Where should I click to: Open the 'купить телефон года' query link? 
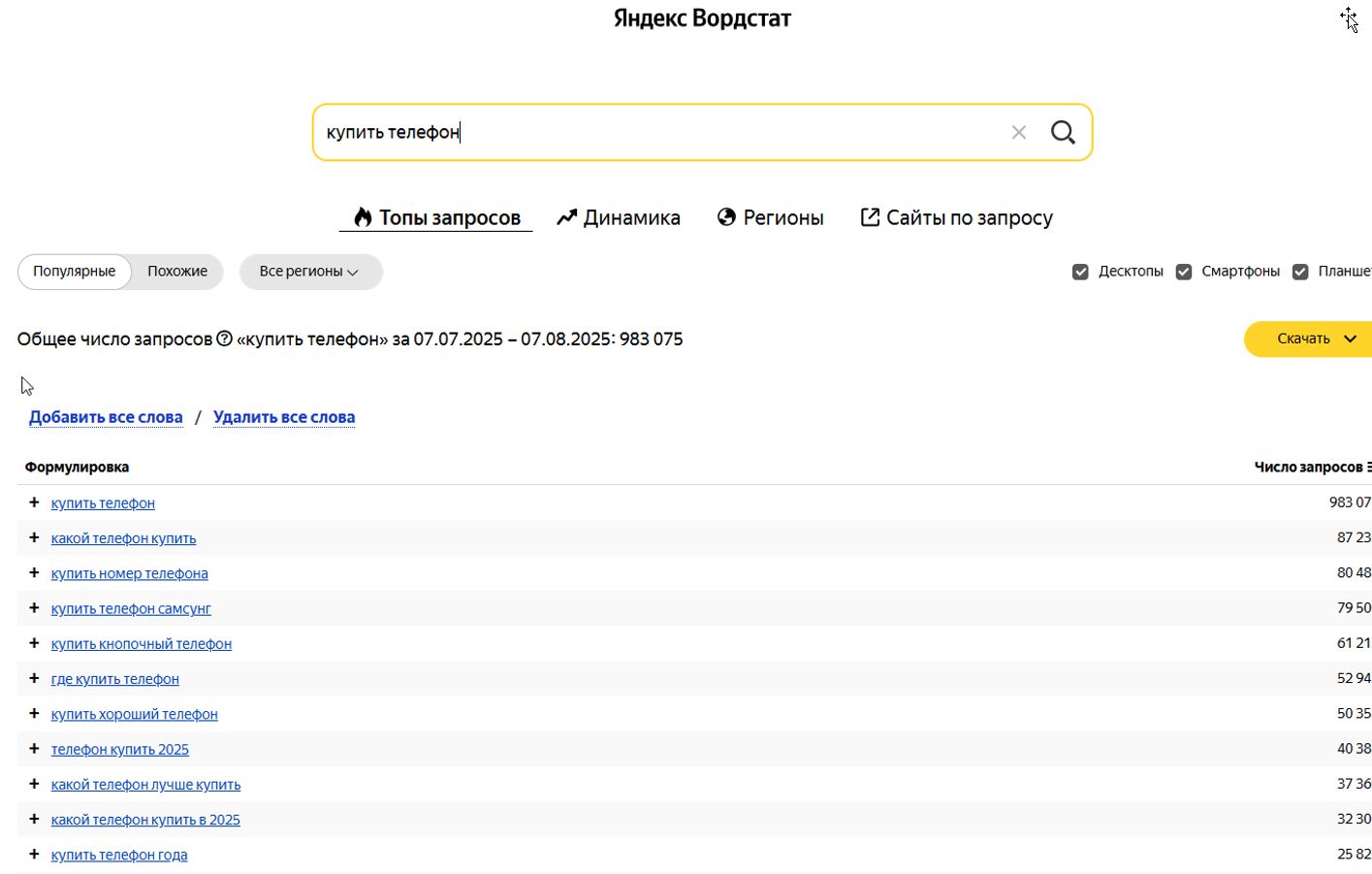(119, 855)
